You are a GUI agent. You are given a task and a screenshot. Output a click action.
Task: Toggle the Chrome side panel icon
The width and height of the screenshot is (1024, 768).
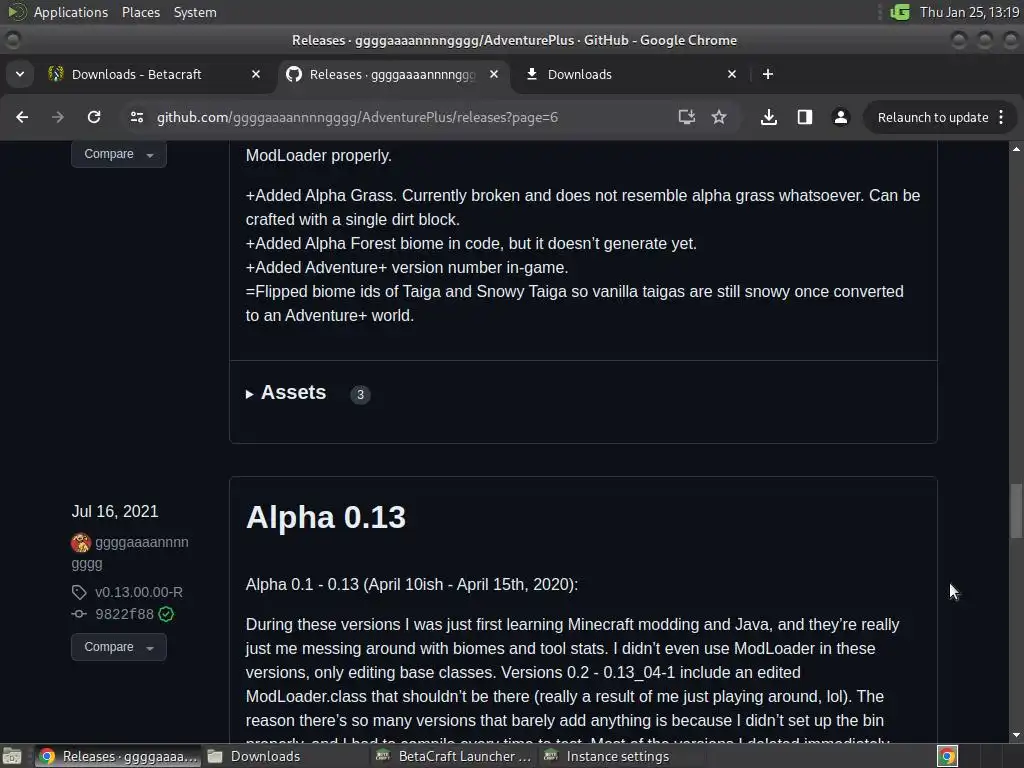pos(805,117)
